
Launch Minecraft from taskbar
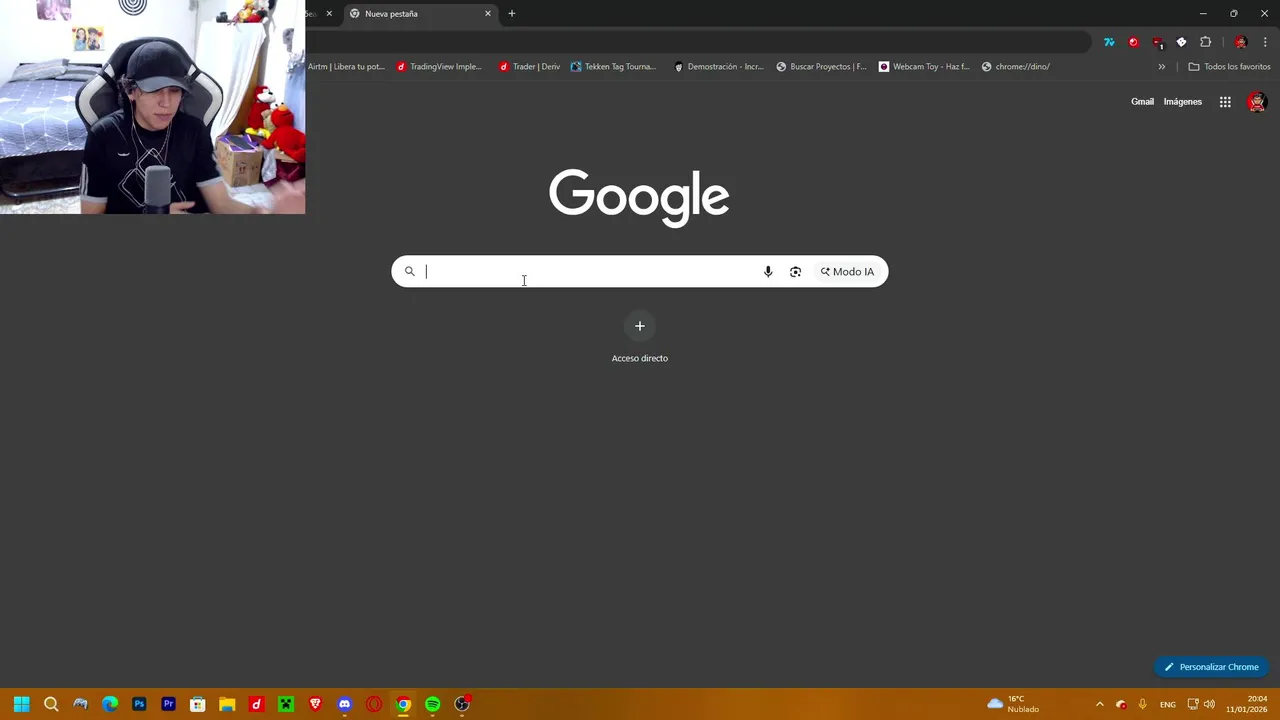click(x=286, y=704)
